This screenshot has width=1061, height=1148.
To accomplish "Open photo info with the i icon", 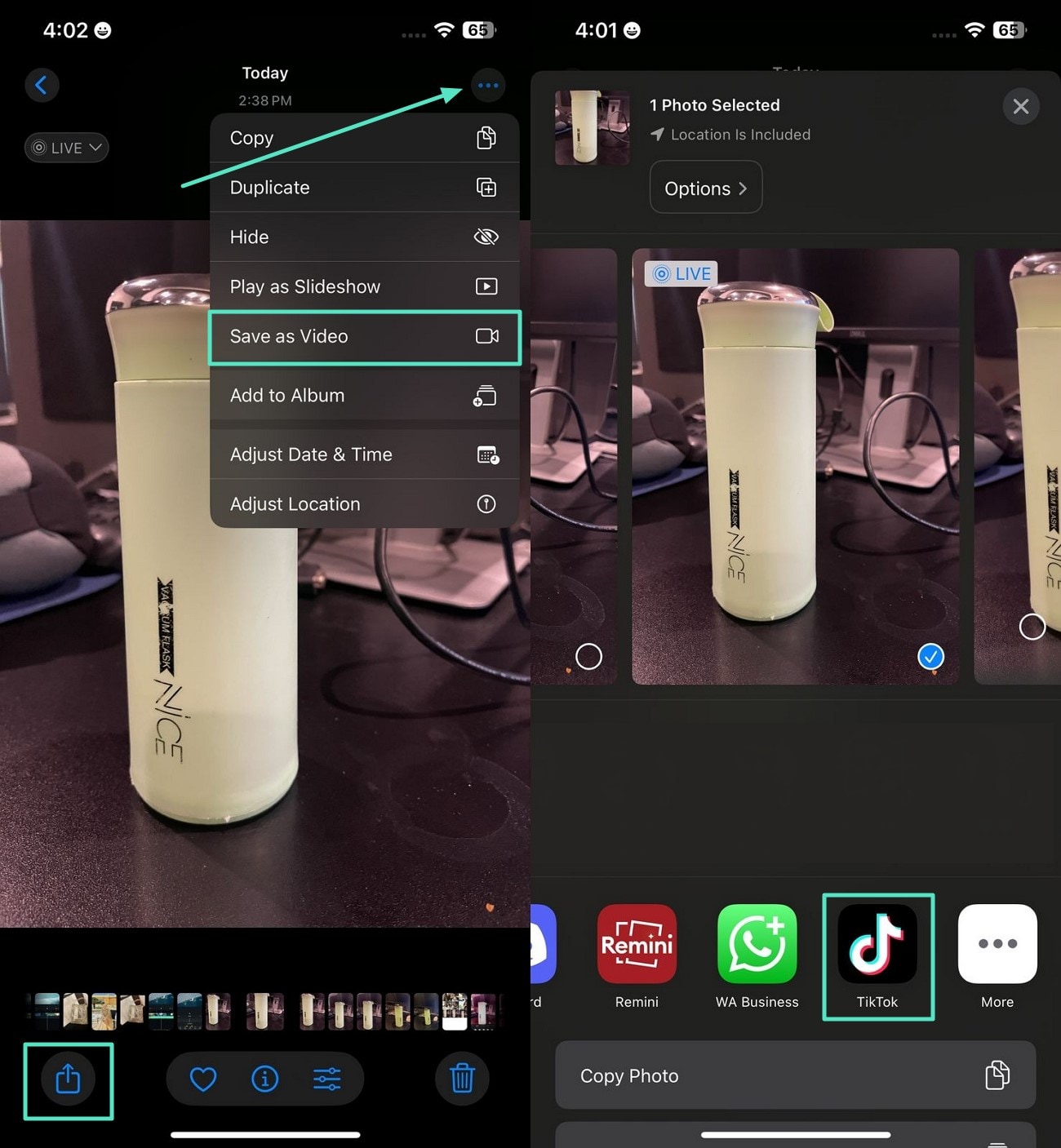I will (x=264, y=1079).
